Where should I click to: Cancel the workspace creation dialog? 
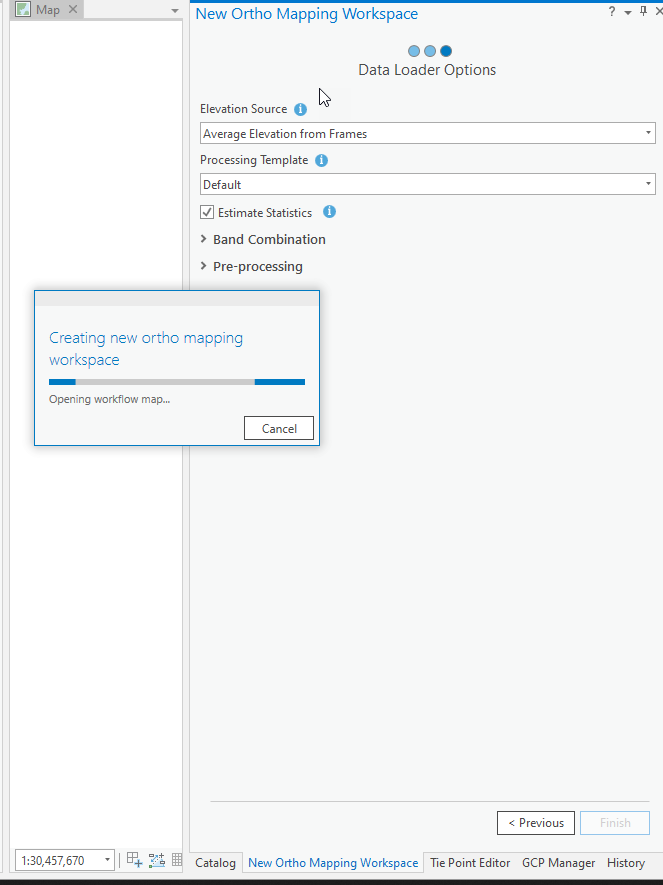click(x=279, y=428)
